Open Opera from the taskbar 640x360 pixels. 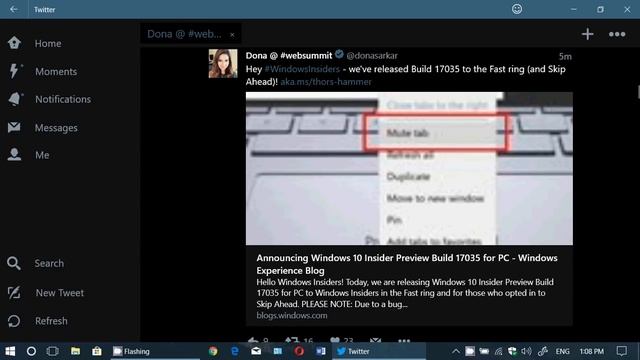(x=299, y=351)
